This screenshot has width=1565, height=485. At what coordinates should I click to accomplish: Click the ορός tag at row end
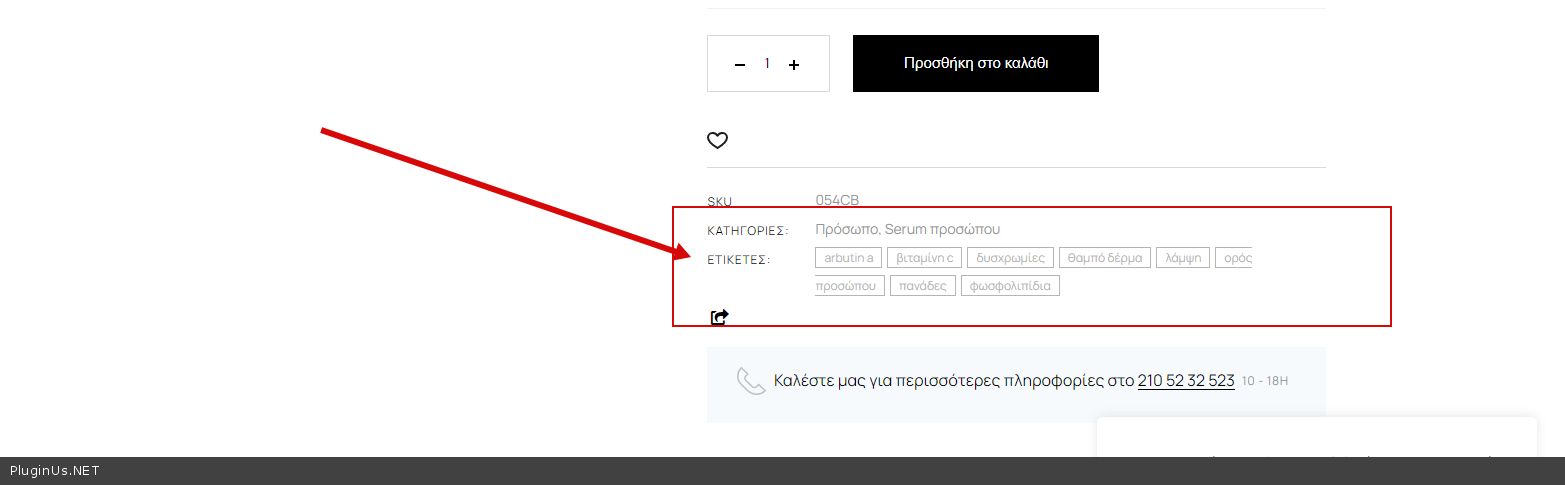point(1236,258)
